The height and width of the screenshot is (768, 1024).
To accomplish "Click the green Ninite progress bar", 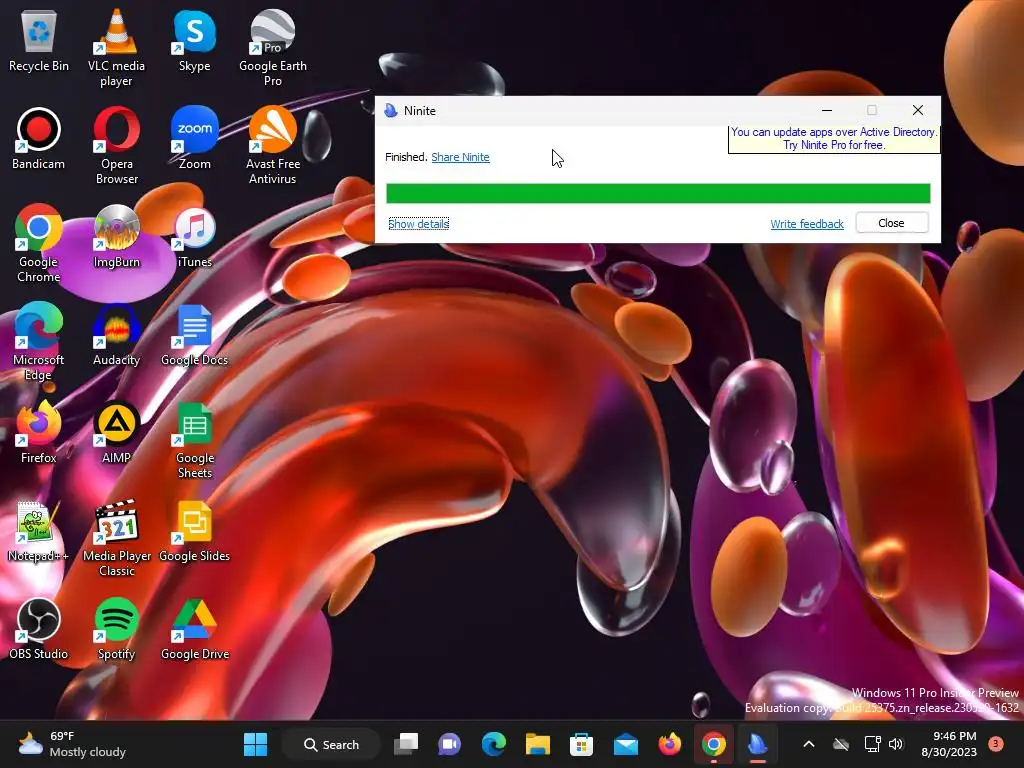I will tap(658, 193).
